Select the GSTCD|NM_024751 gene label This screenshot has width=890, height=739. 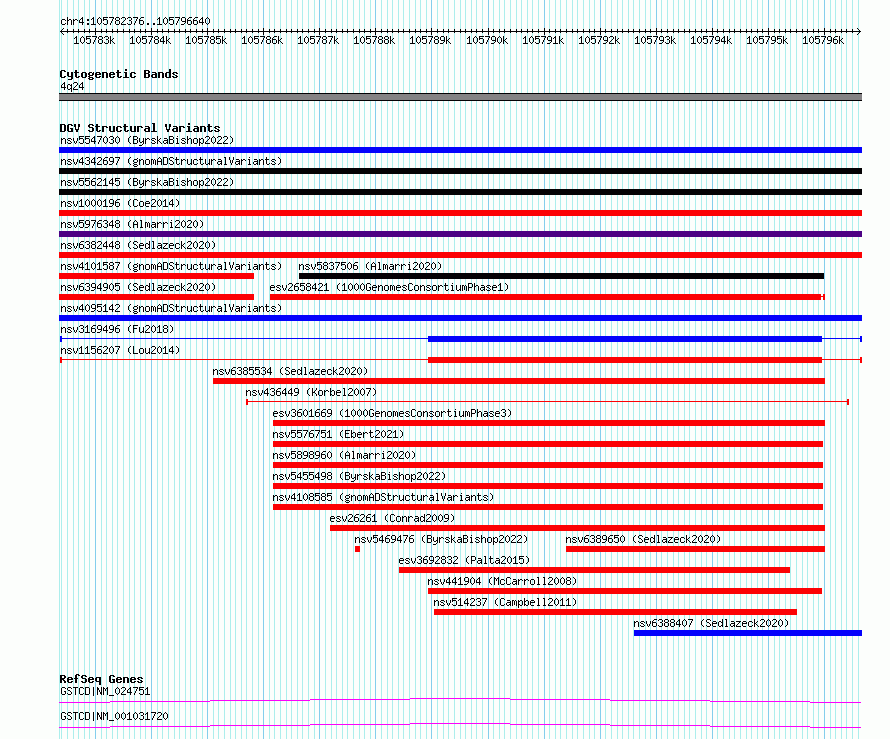pos(105,691)
